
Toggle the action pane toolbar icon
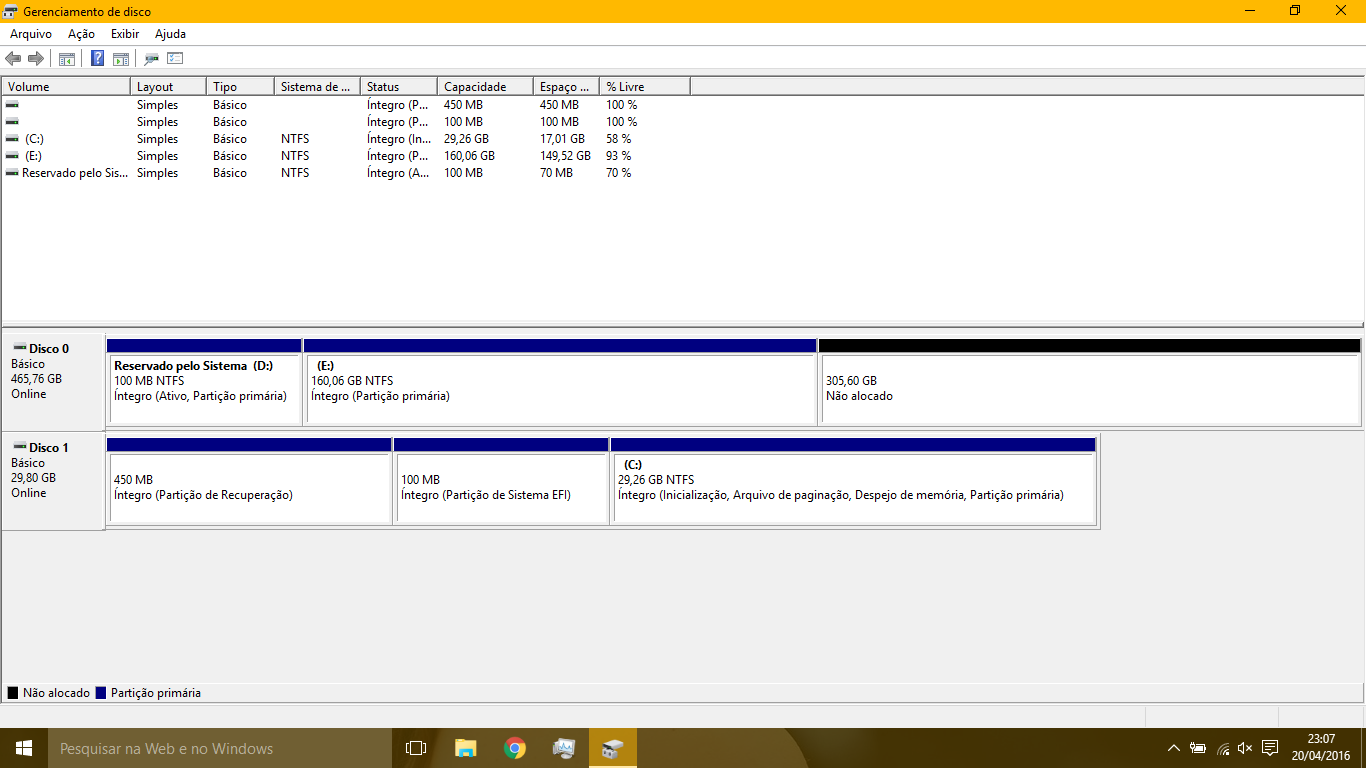click(x=120, y=58)
